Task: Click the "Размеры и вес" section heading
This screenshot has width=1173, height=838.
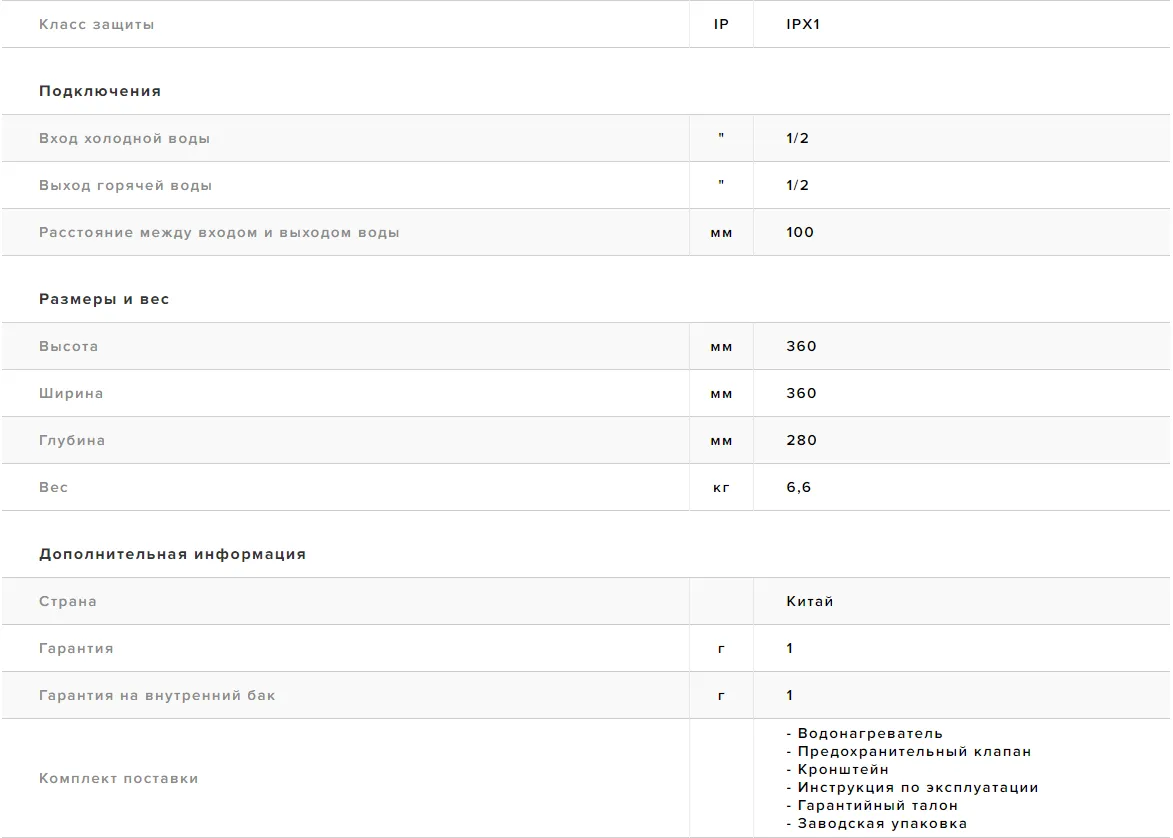Action: click(x=104, y=299)
